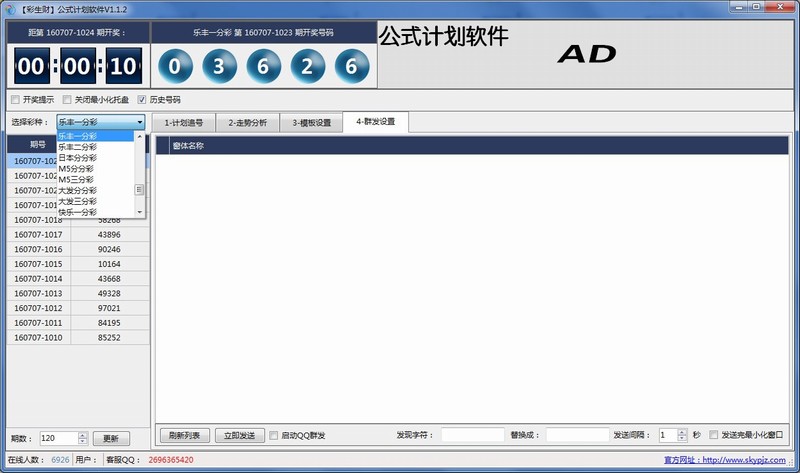Click the fourth lottery ball showing 2
Viewport: 800px width, 473px height.
click(306, 67)
